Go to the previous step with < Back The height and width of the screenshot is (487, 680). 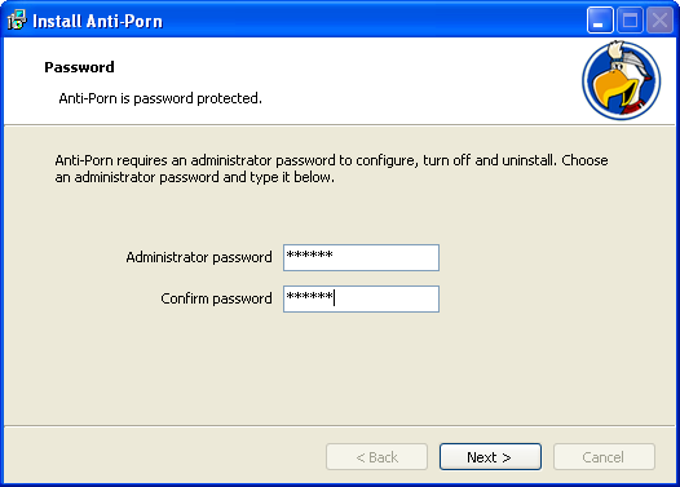[376, 457]
